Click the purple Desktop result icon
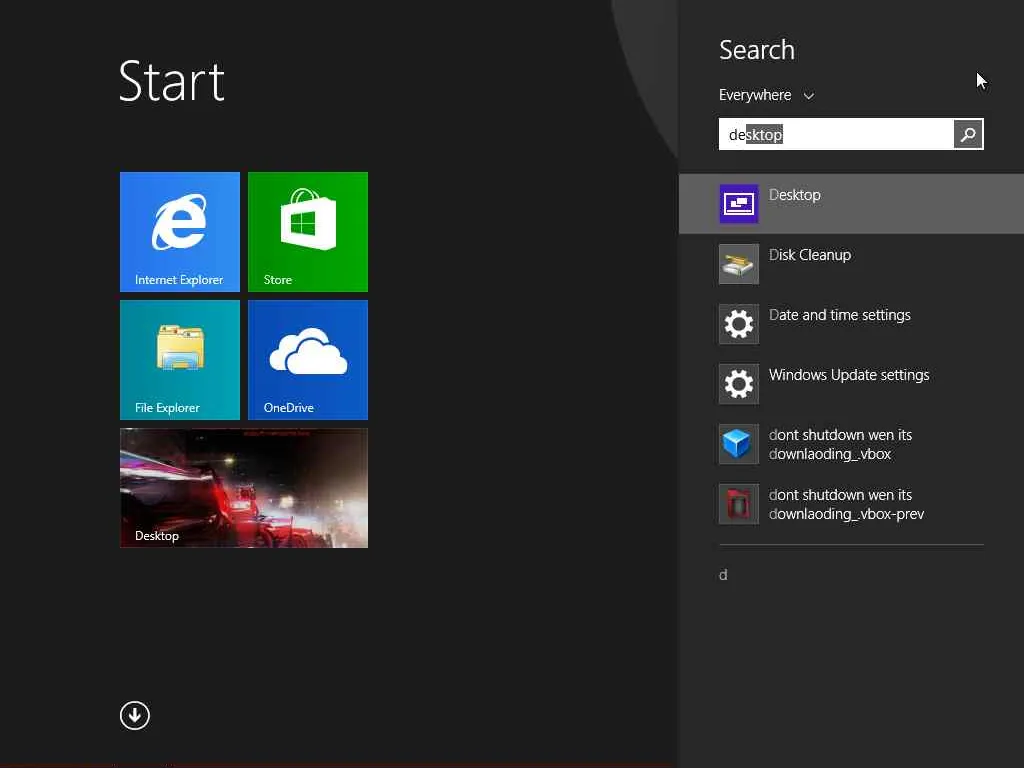The height and width of the screenshot is (768, 1024). click(x=739, y=204)
